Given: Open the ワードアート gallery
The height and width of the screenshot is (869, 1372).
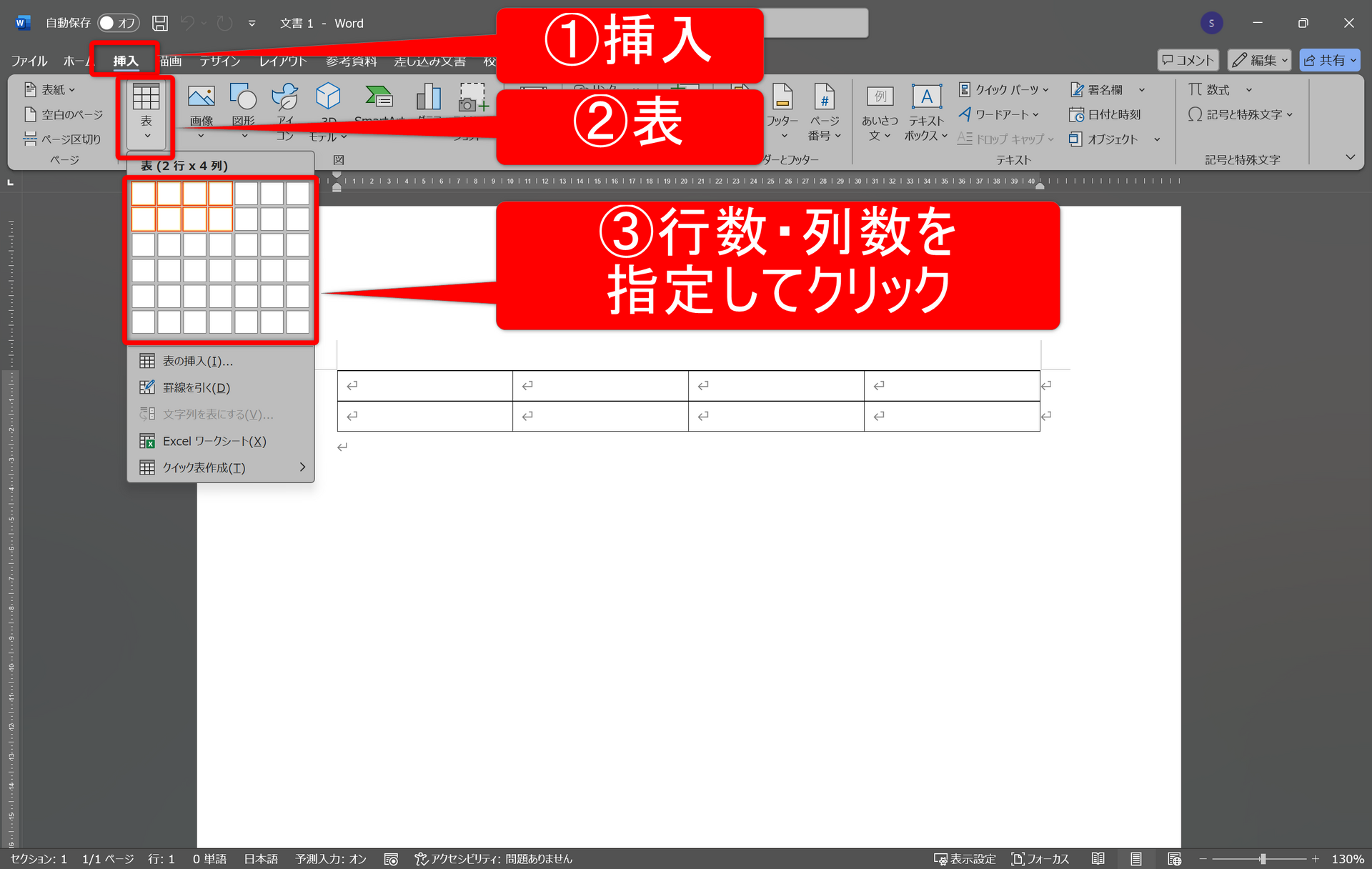Looking at the screenshot, I should 999,114.
